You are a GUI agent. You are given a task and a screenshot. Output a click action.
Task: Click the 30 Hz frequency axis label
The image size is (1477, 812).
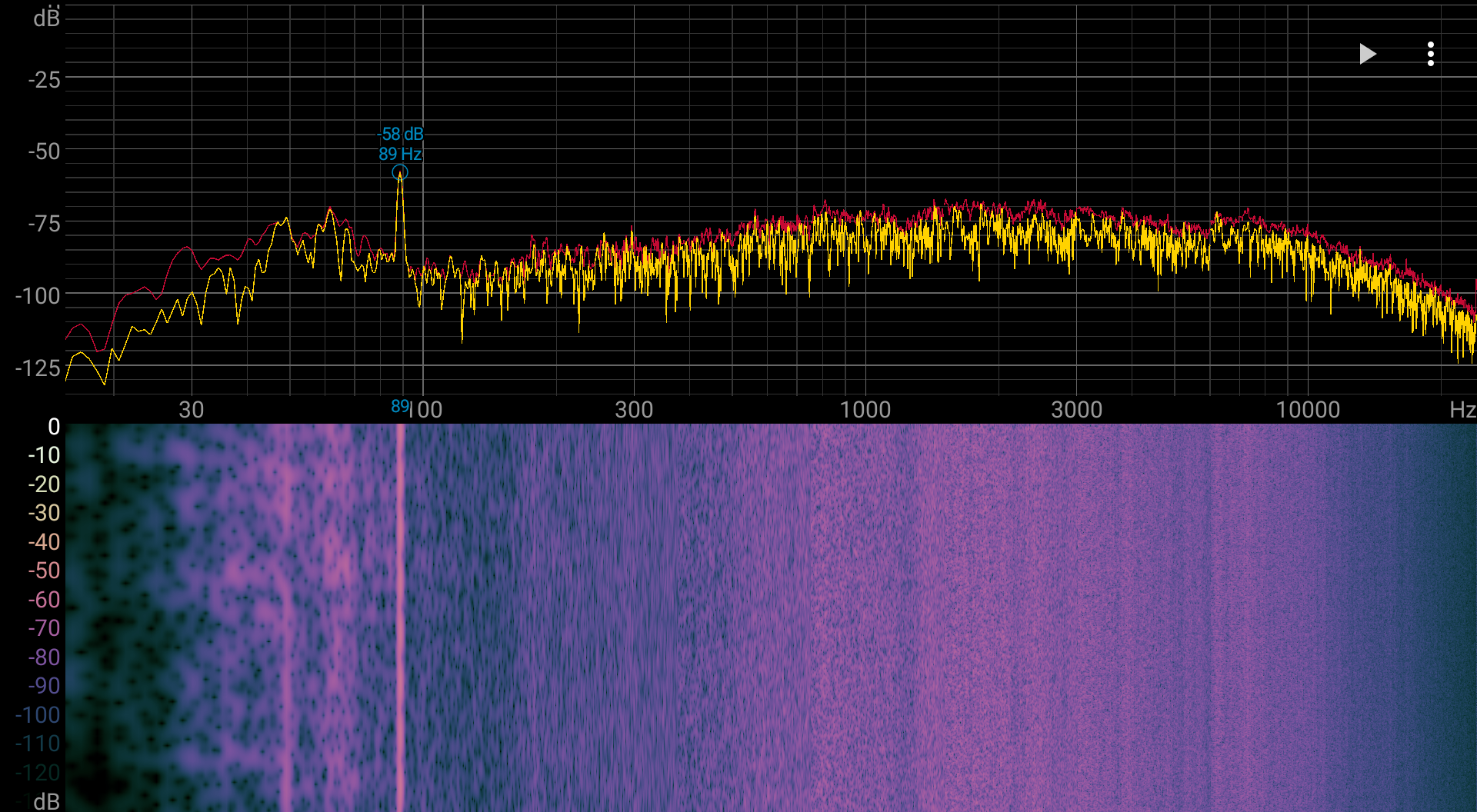192,410
